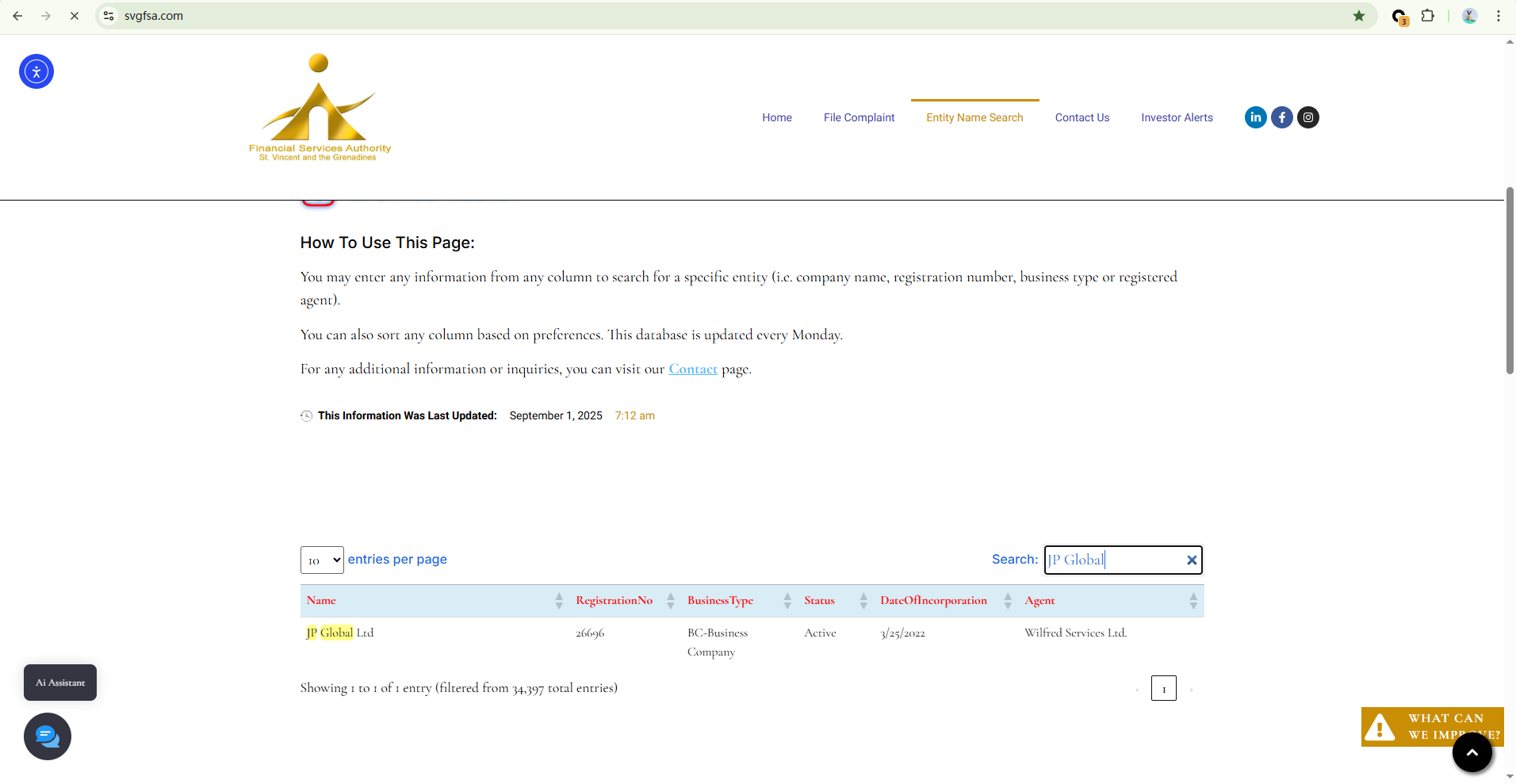This screenshot has height=784, width=1516.
Task: Click the scroll-to-top arrow button
Action: coord(1472,752)
